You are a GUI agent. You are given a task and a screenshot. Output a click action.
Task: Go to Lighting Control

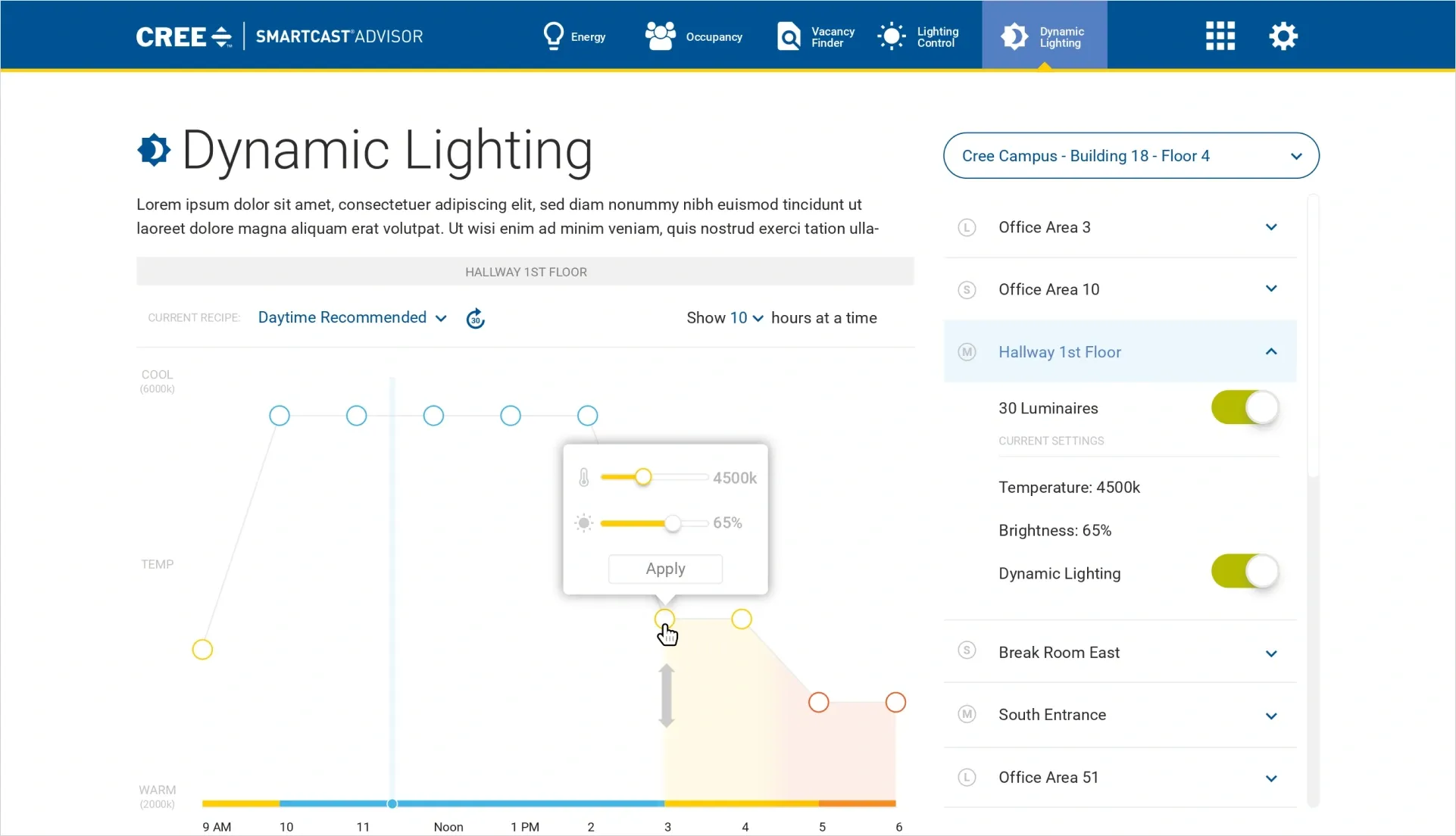click(919, 36)
